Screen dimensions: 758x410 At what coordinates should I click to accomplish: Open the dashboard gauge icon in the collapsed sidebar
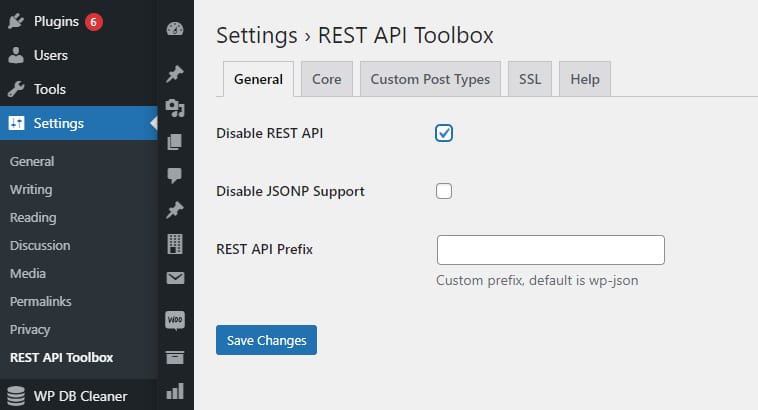tap(175, 29)
